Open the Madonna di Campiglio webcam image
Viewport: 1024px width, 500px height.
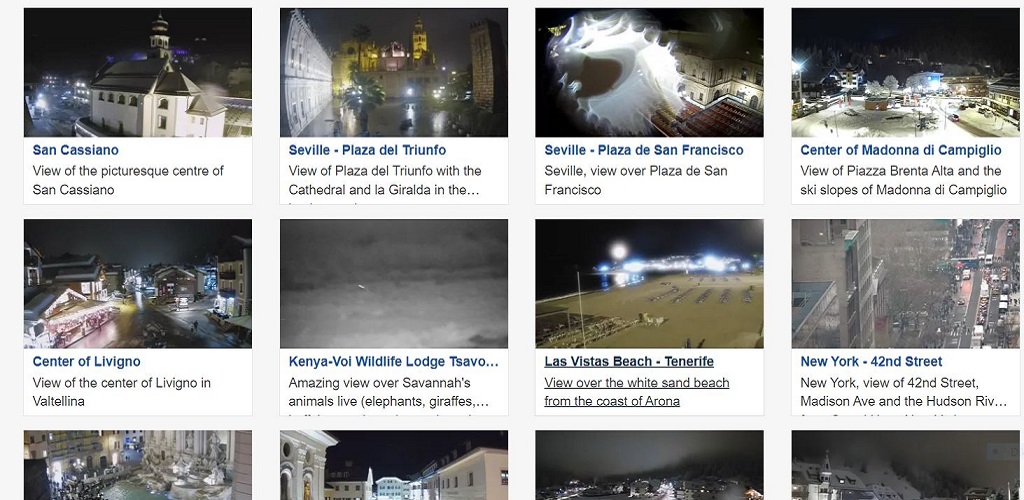(x=905, y=72)
